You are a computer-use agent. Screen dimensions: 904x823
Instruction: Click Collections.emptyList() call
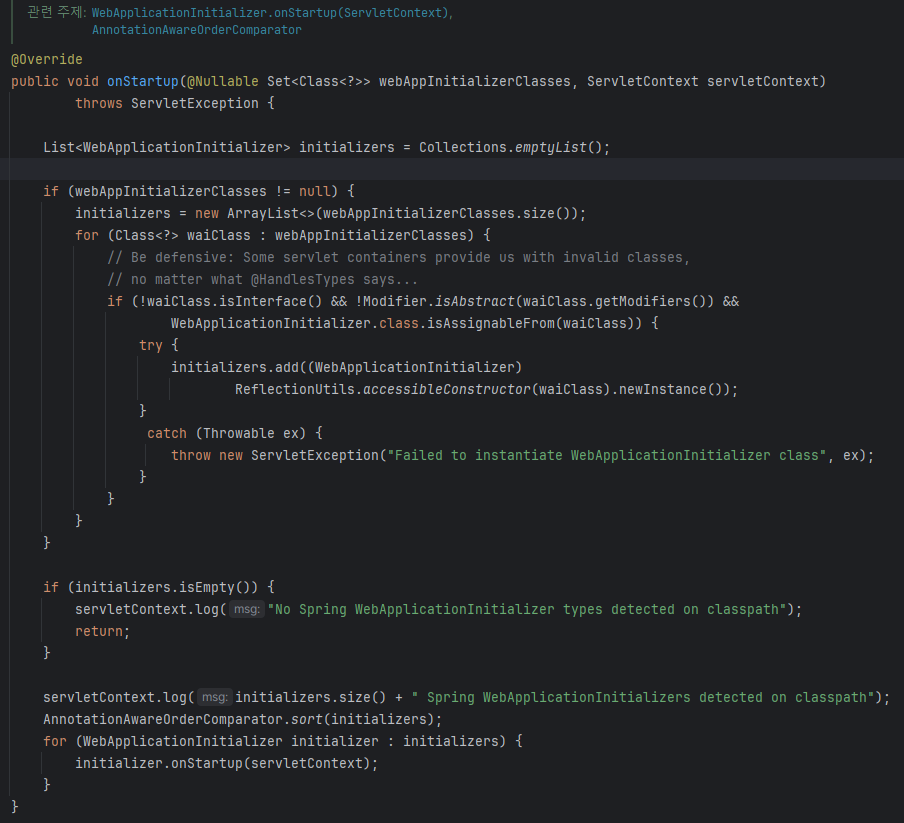510,148
